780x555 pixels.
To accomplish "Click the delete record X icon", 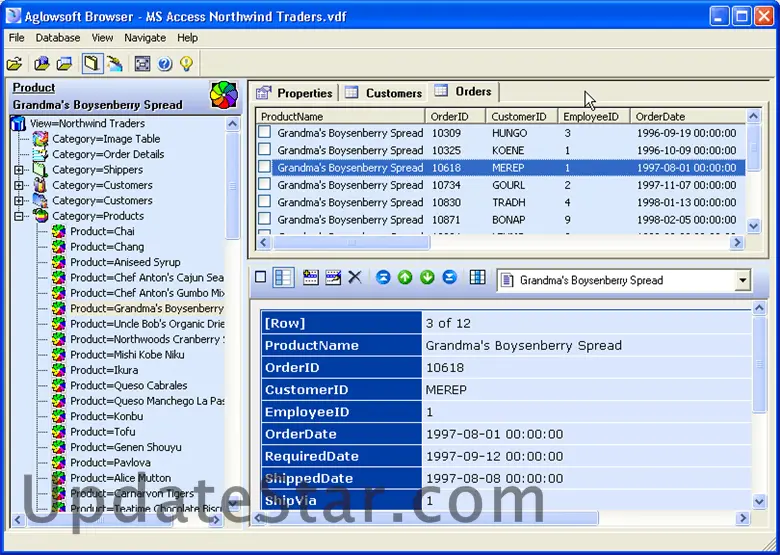I will tap(354, 278).
